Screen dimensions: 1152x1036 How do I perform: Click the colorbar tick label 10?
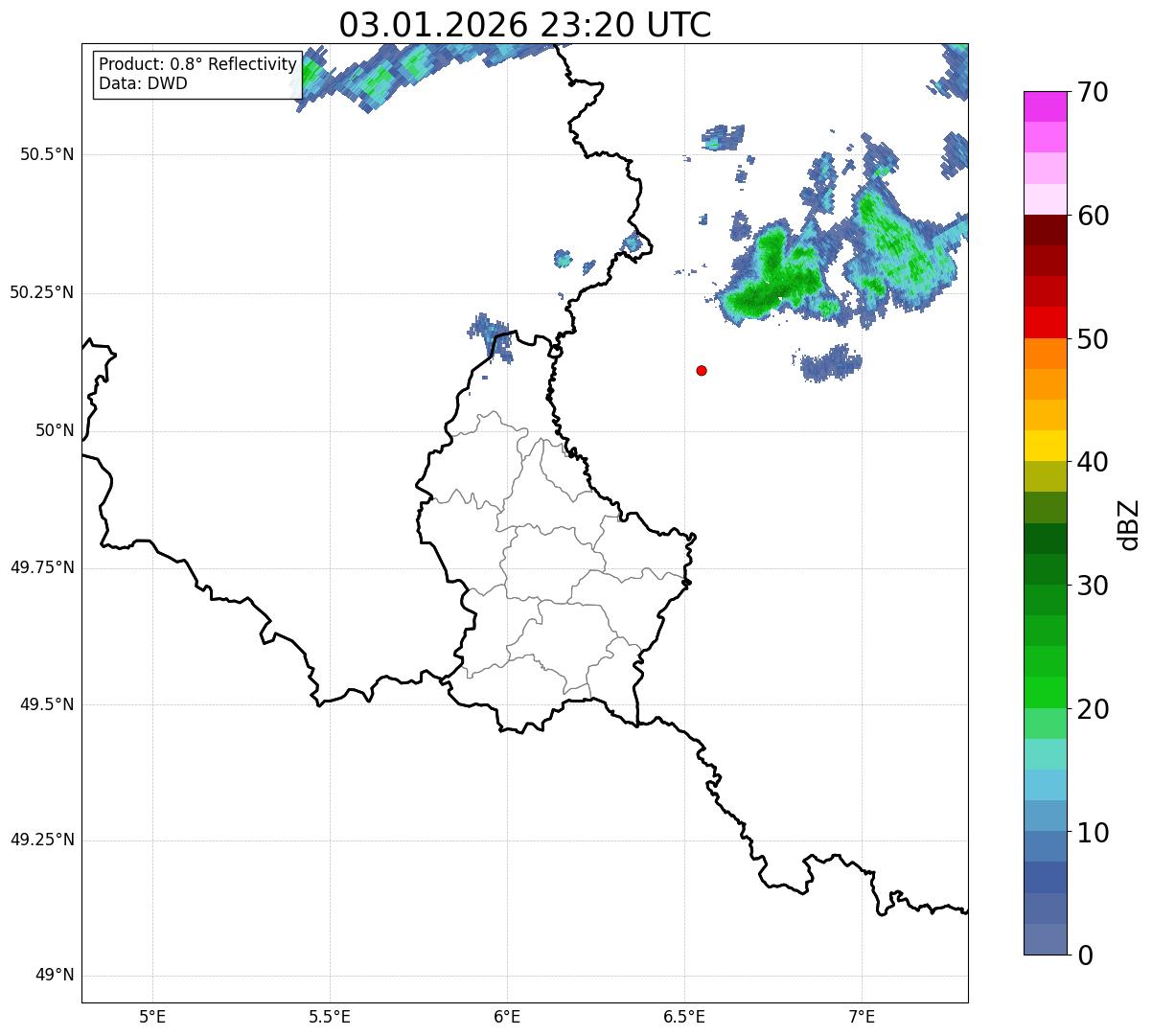coord(1093,832)
